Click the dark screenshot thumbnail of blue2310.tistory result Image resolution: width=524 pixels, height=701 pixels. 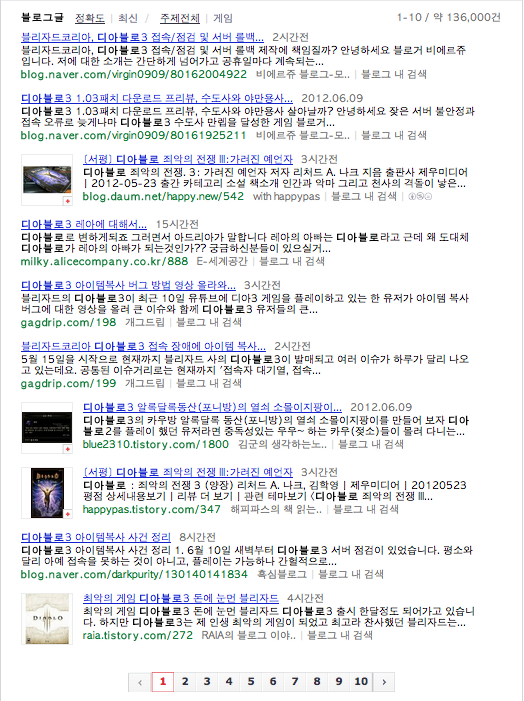[47, 428]
